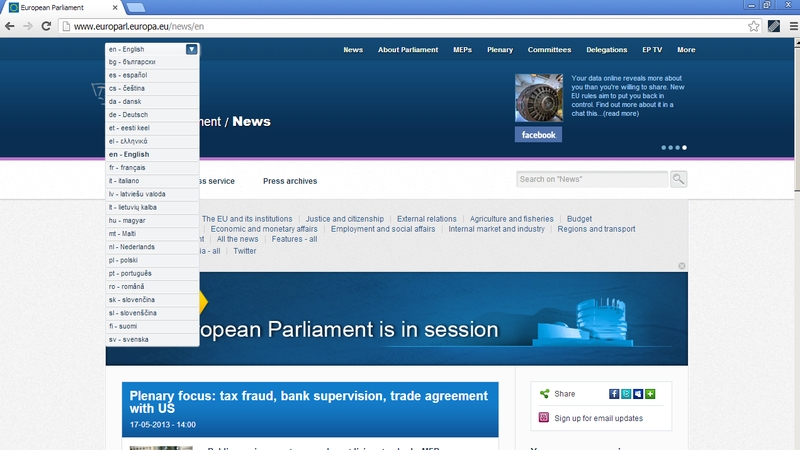Bookmark this page with the star icon
Viewport: 800px width, 450px height.
point(753,26)
